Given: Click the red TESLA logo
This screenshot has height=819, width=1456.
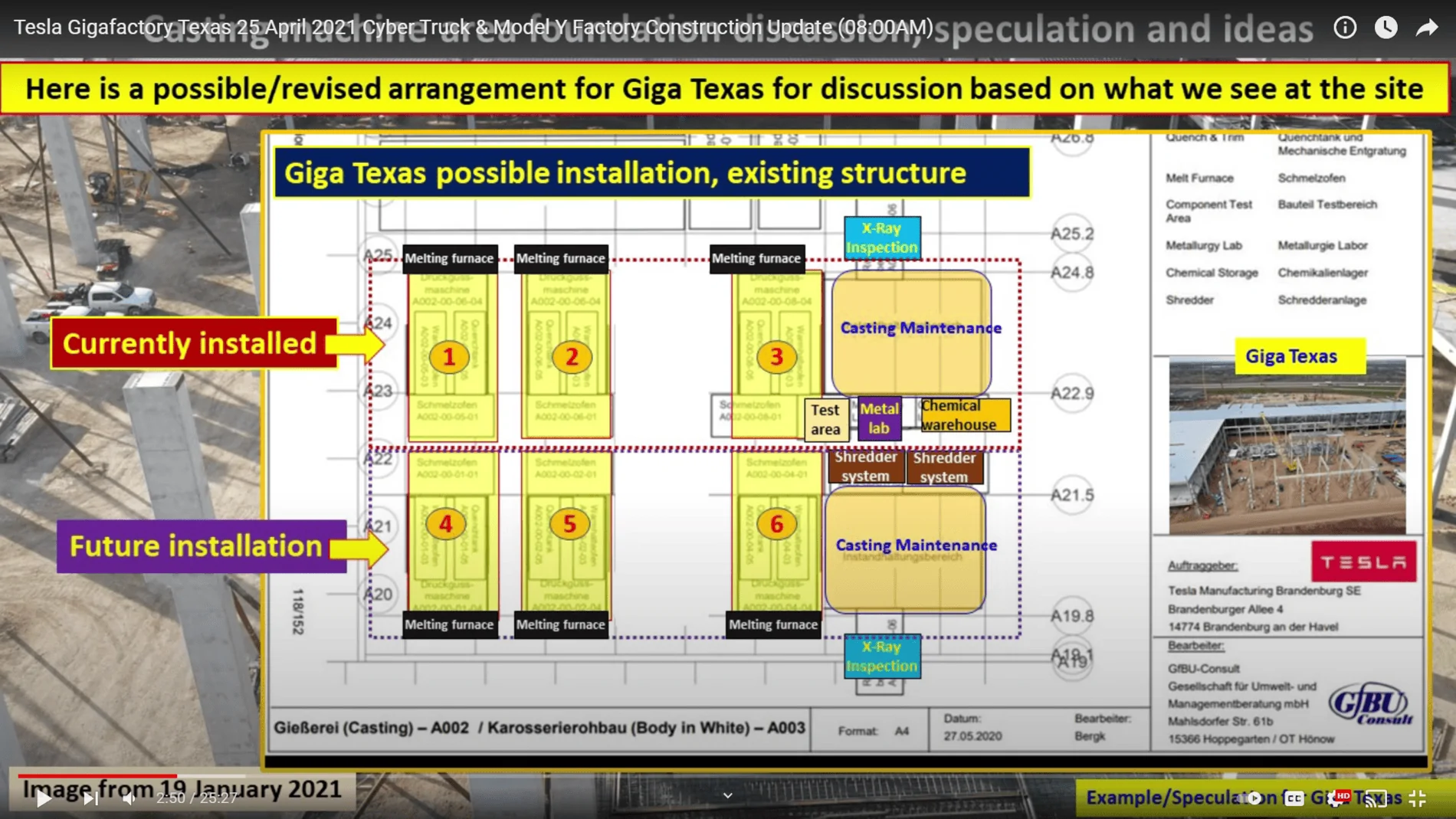Looking at the screenshot, I should pyautogui.click(x=1364, y=562).
